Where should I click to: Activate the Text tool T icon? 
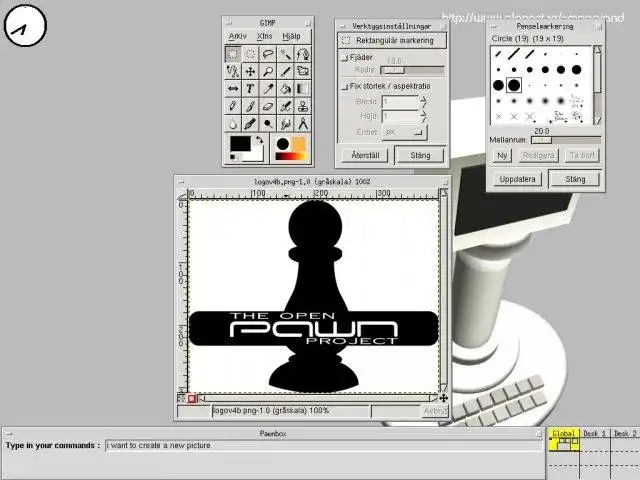click(250, 89)
